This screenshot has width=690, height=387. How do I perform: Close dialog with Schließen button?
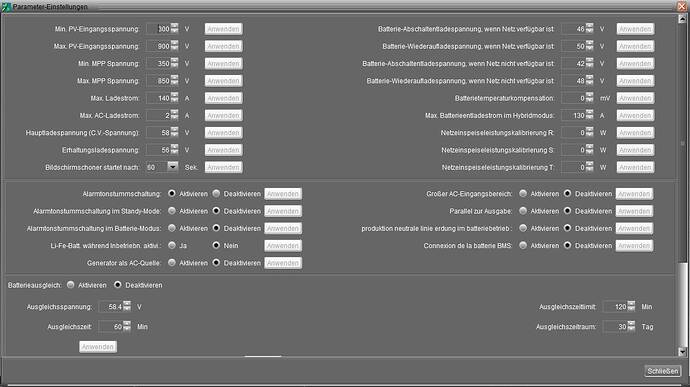coord(663,371)
